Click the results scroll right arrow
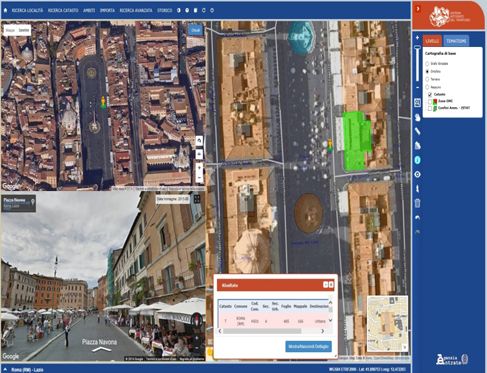Image resolution: width=487 pixels, height=373 pixels. pyautogui.click(x=322, y=331)
